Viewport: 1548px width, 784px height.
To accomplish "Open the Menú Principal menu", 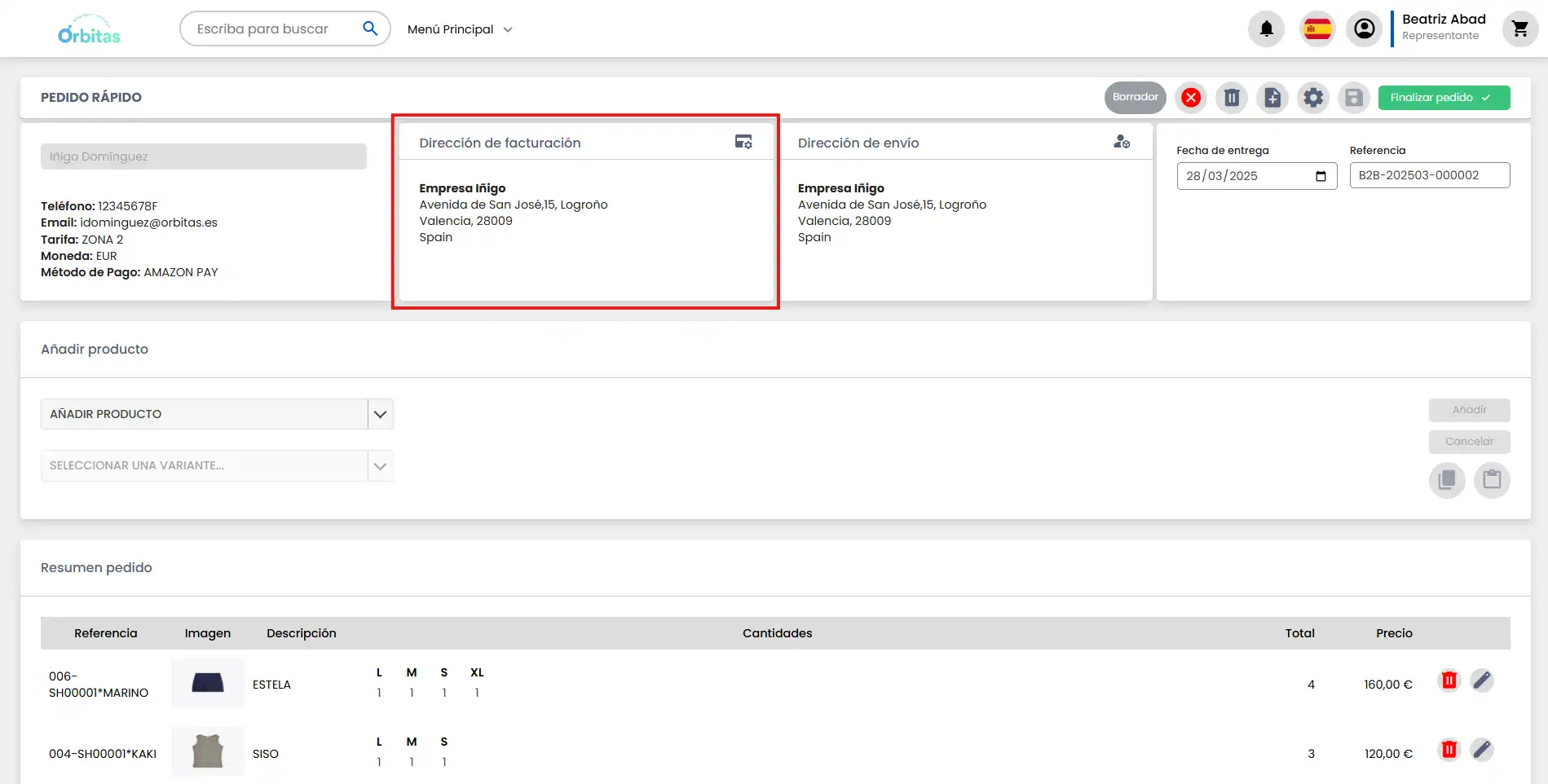I will point(460,29).
